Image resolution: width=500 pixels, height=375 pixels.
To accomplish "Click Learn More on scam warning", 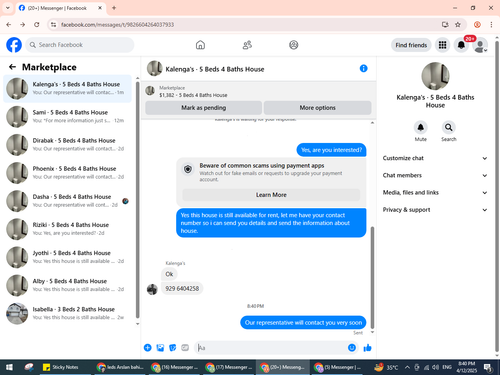I will pos(271,195).
